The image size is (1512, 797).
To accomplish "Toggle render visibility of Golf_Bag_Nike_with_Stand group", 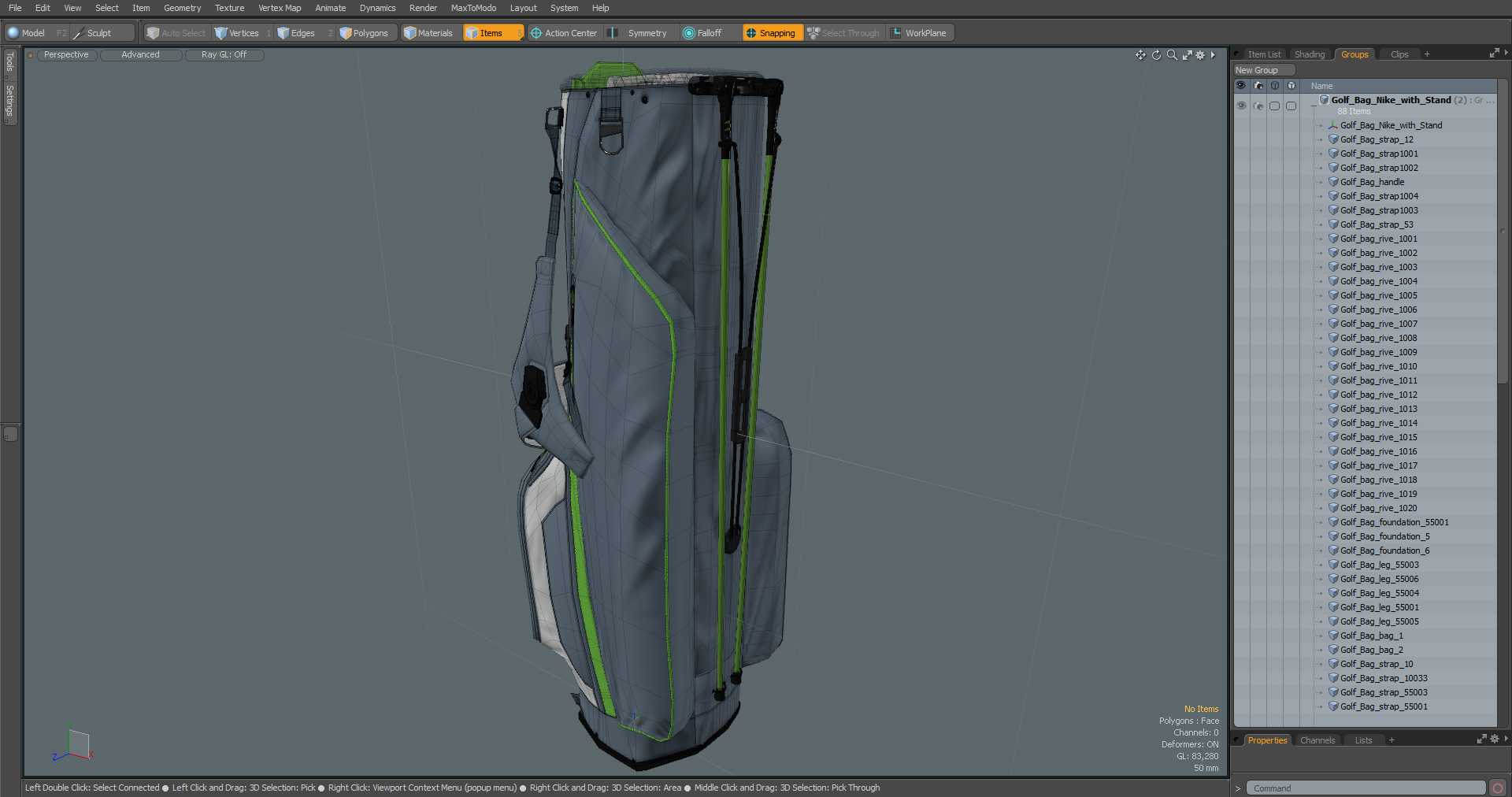I will coord(1258,106).
